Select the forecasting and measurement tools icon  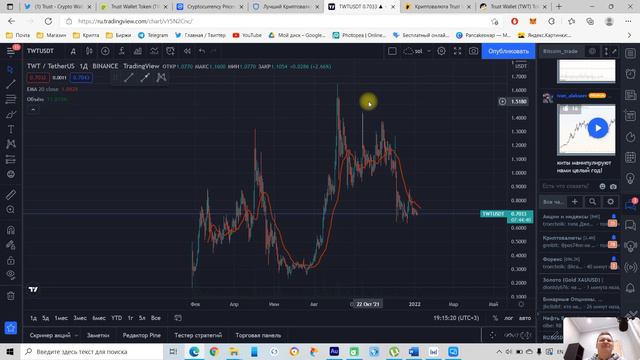click(11, 159)
